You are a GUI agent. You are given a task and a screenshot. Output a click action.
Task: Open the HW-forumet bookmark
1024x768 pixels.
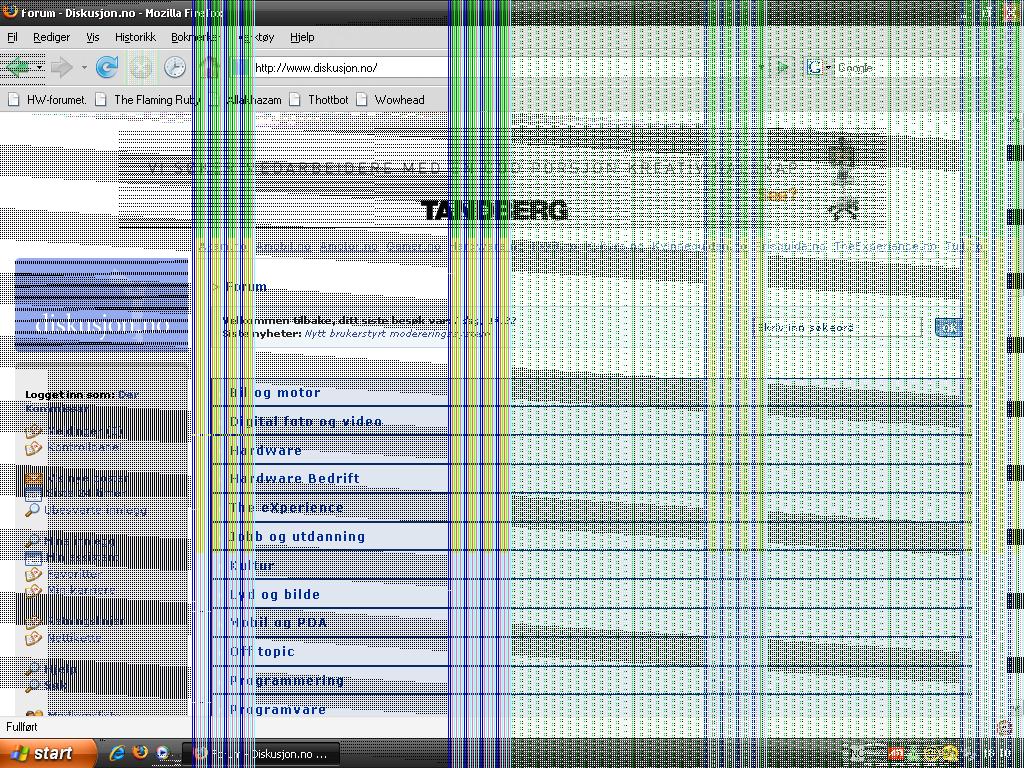tap(47, 100)
